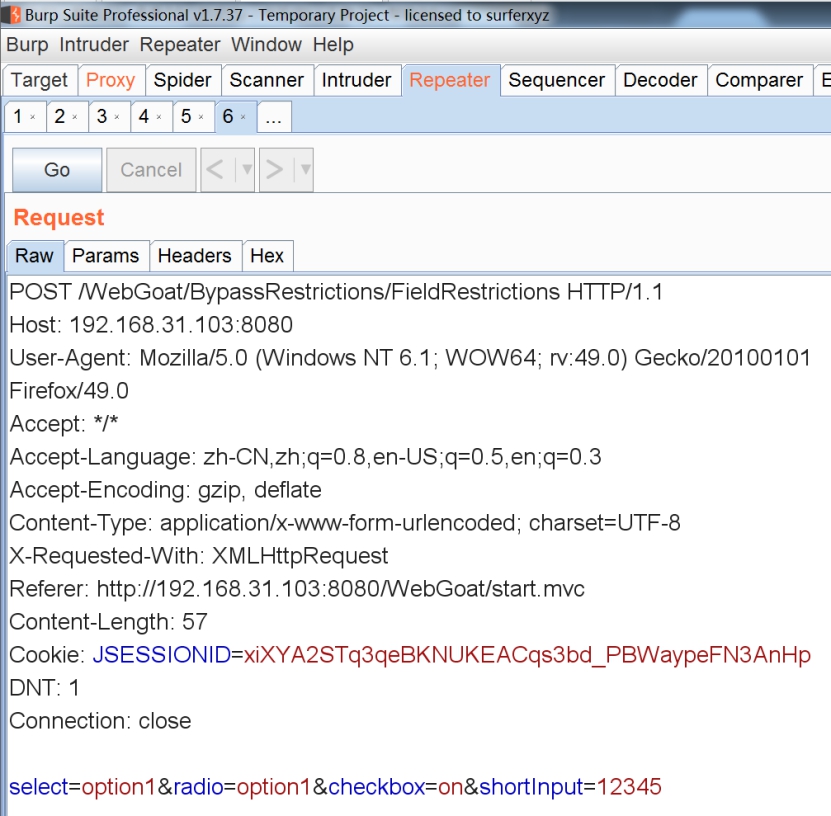This screenshot has height=816, width=831.
Task: Click the Accept-Language header line
Action: pyautogui.click(x=305, y=457)
